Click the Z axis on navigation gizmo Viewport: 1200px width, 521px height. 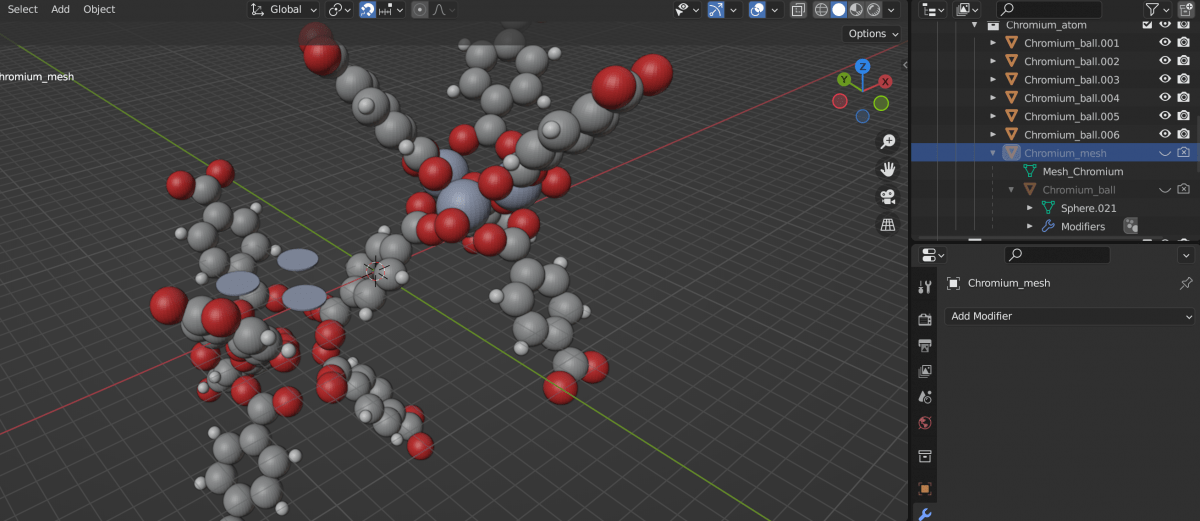862,67
